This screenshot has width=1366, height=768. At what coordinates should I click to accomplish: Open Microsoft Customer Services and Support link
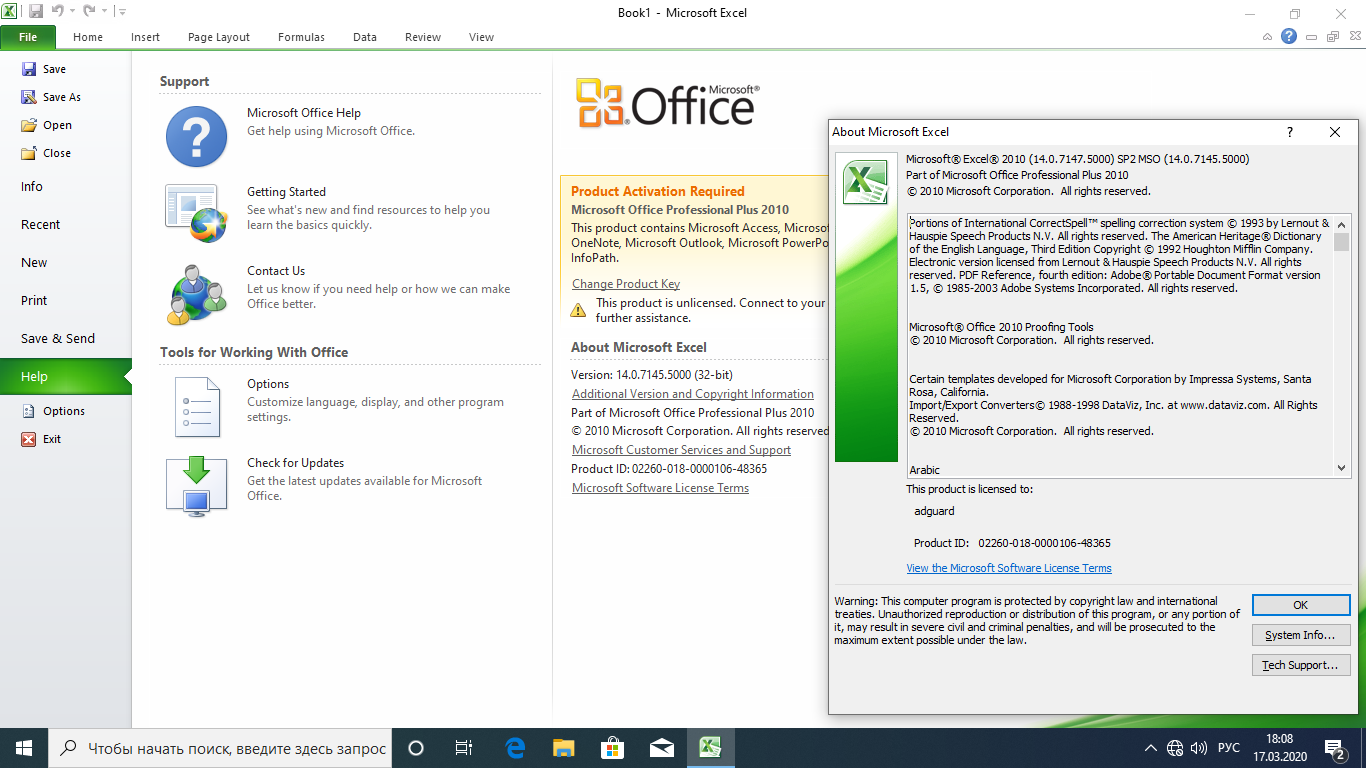click(681, 450)
